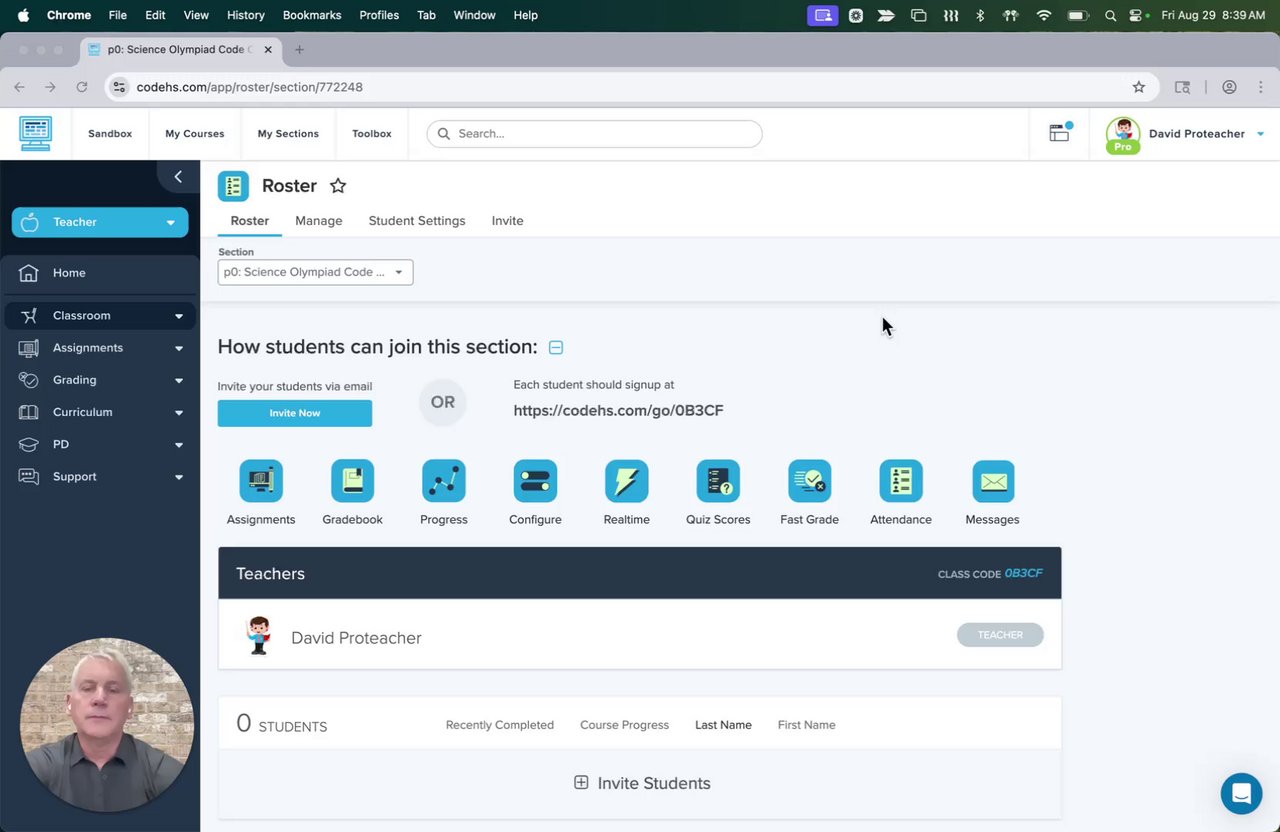The image size is (1280, 832).
Task: Click David Proteacher's avatar in the Teachers list
Action: coord(259,636)
